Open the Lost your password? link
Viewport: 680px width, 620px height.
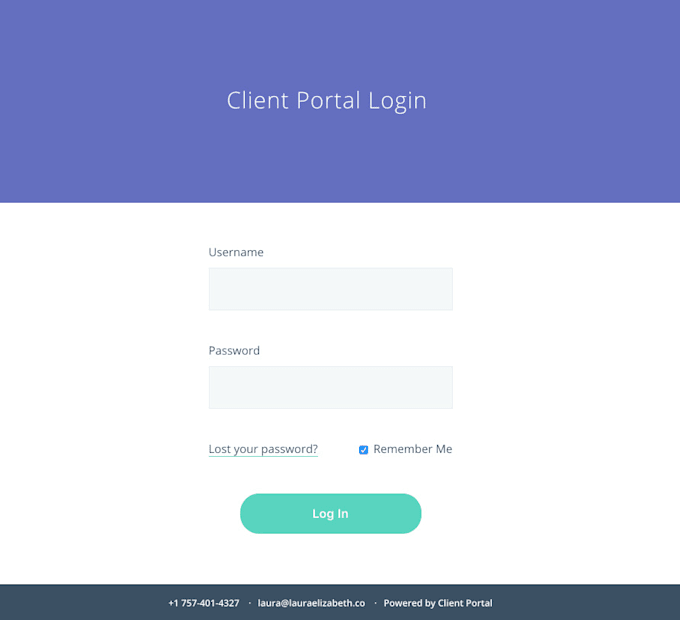tap(263, 449)
